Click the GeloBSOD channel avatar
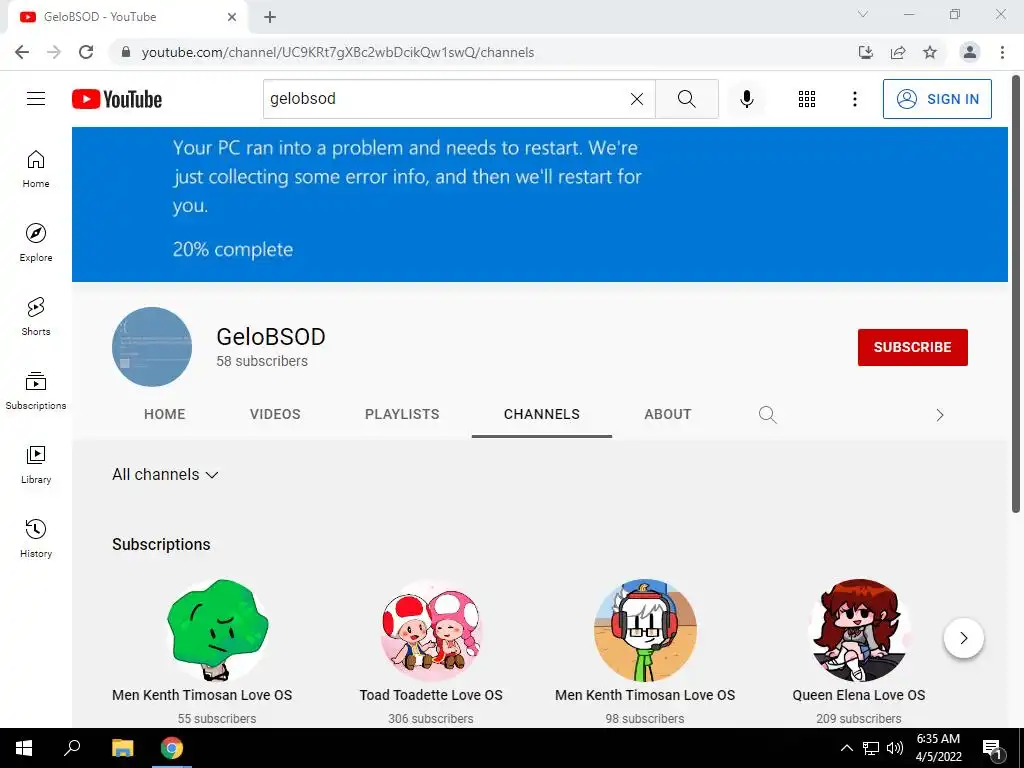Screen dimensions: 1024x768 click(152, 347)
